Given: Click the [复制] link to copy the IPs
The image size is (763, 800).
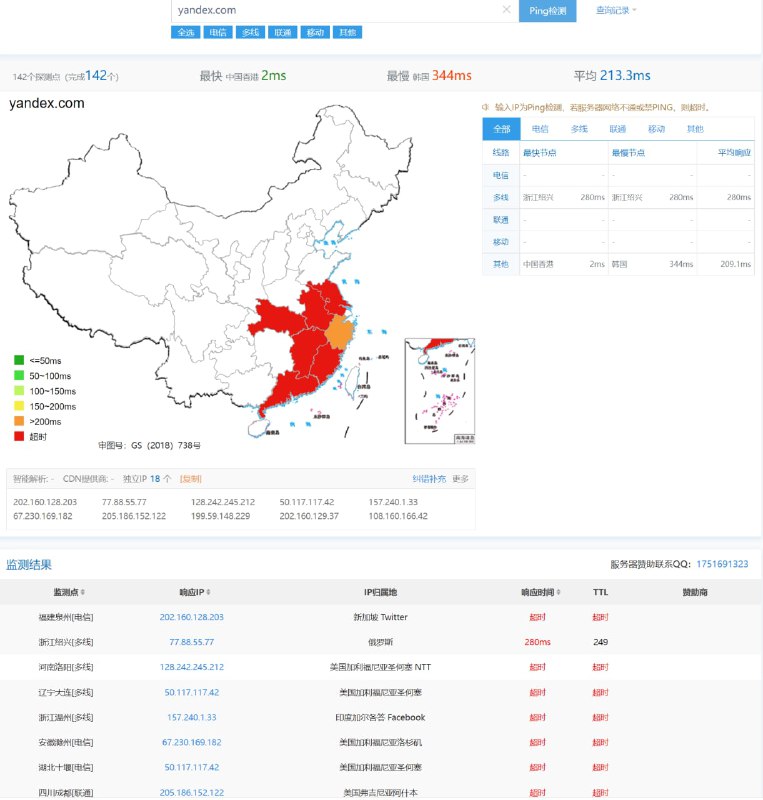Looking at the screenshot, I should (x=191, y=479).
